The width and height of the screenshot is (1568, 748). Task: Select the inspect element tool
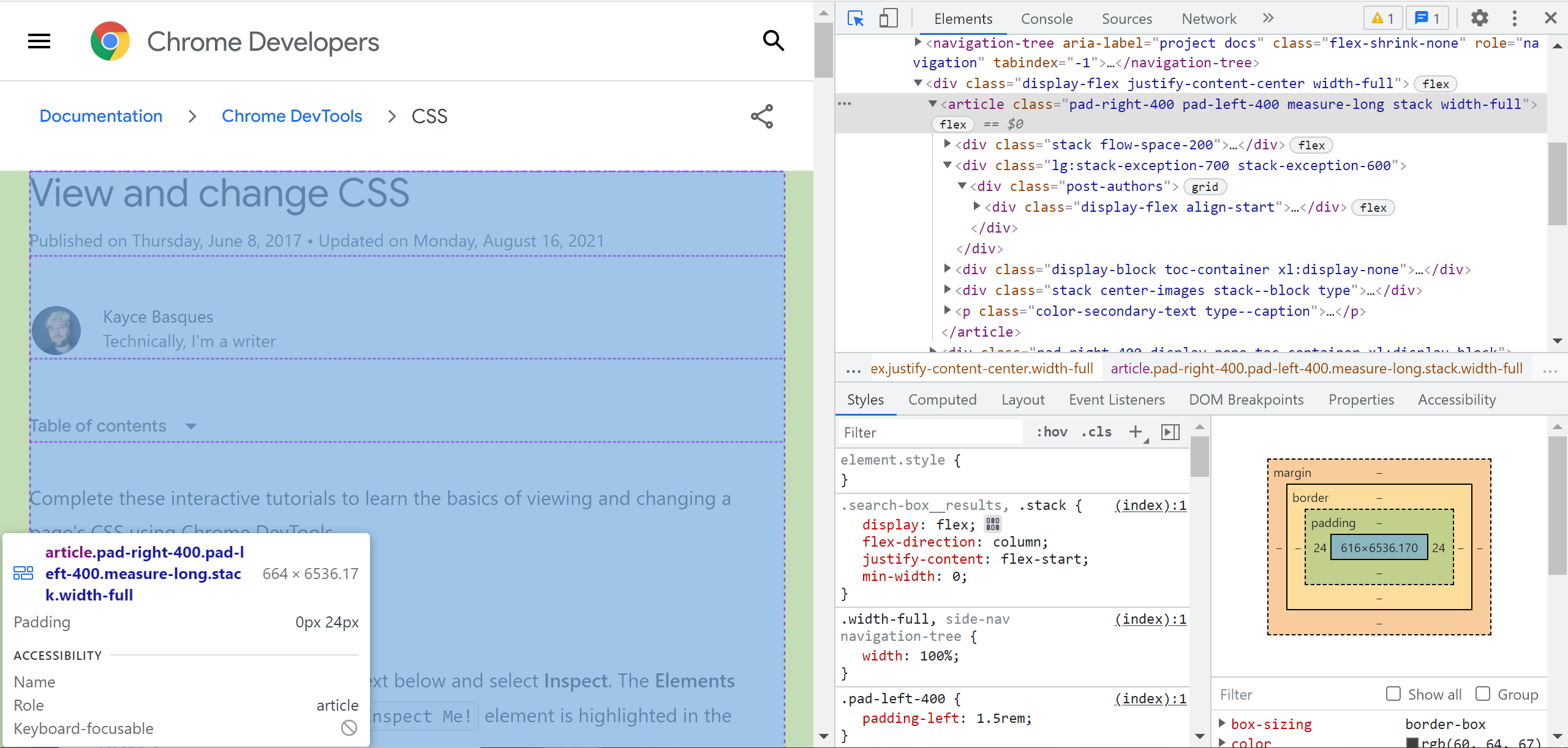856,18
